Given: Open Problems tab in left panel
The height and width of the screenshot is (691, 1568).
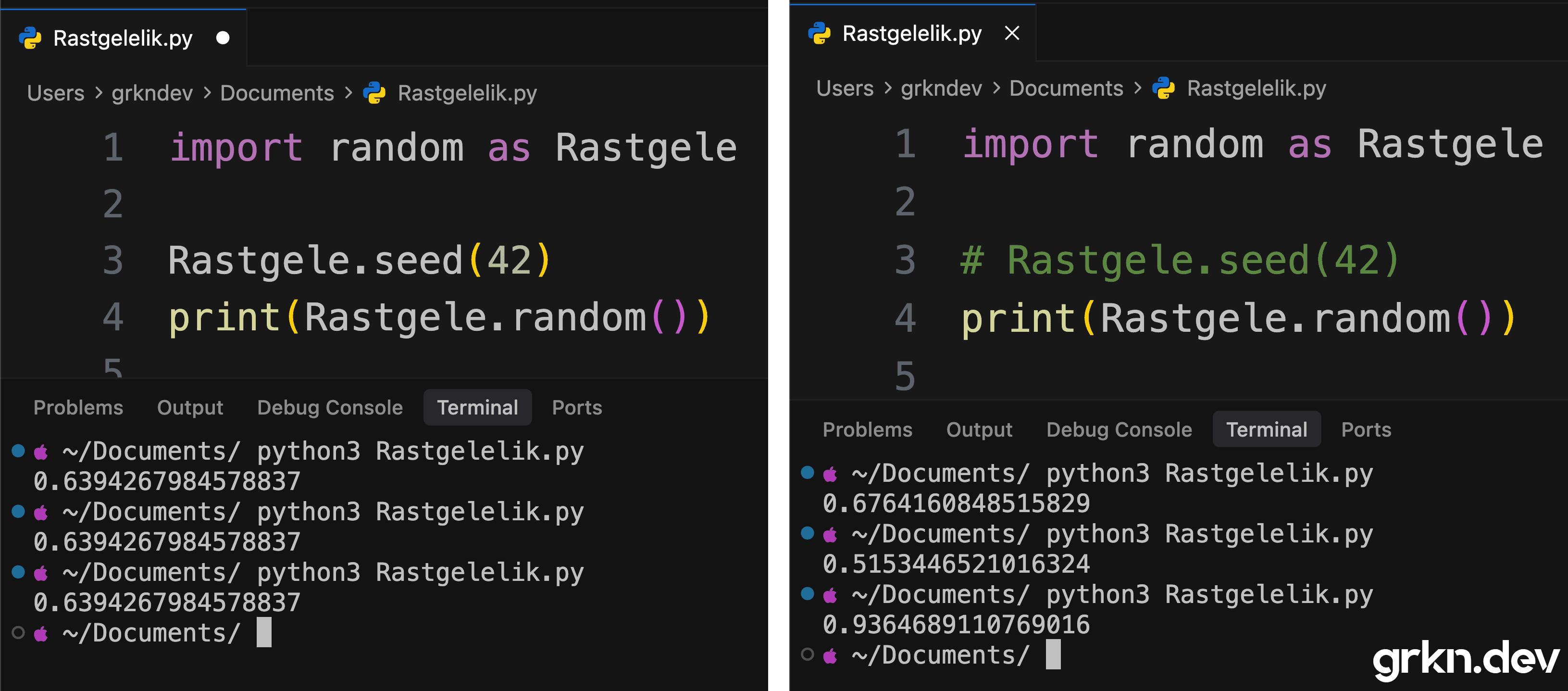Looking at the screenshot, I should [x=78, y=407].
